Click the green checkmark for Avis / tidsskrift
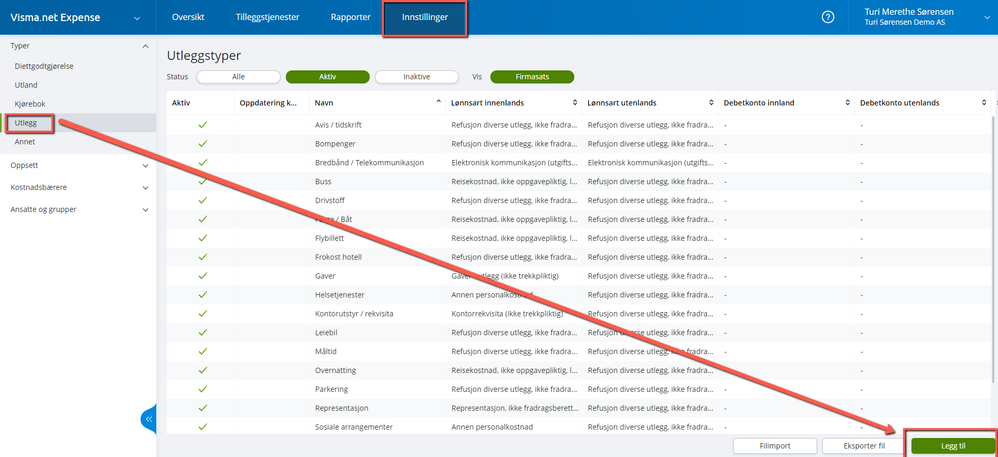998x457 pixels. pos(203,125)
